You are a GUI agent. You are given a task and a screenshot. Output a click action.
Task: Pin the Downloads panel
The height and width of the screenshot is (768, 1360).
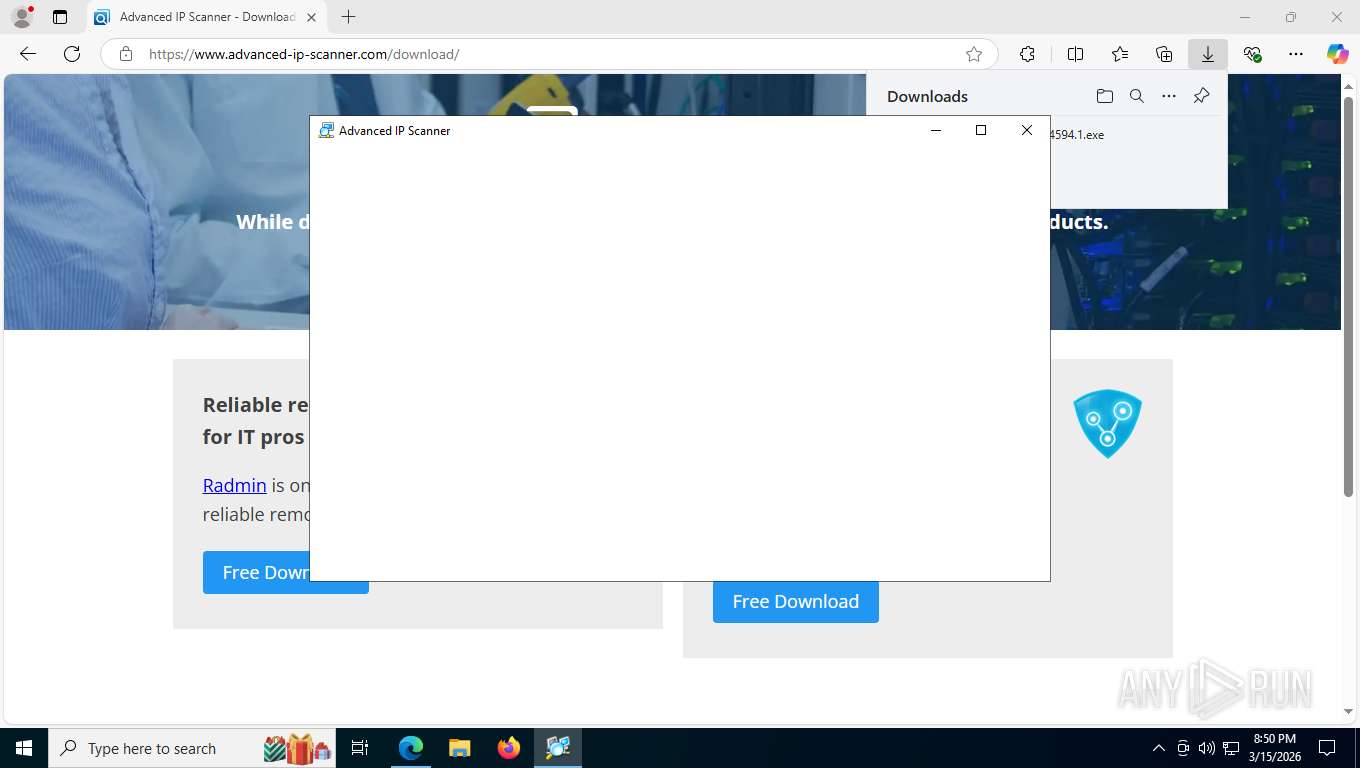pyautogui.click(x=1202, y=96)
